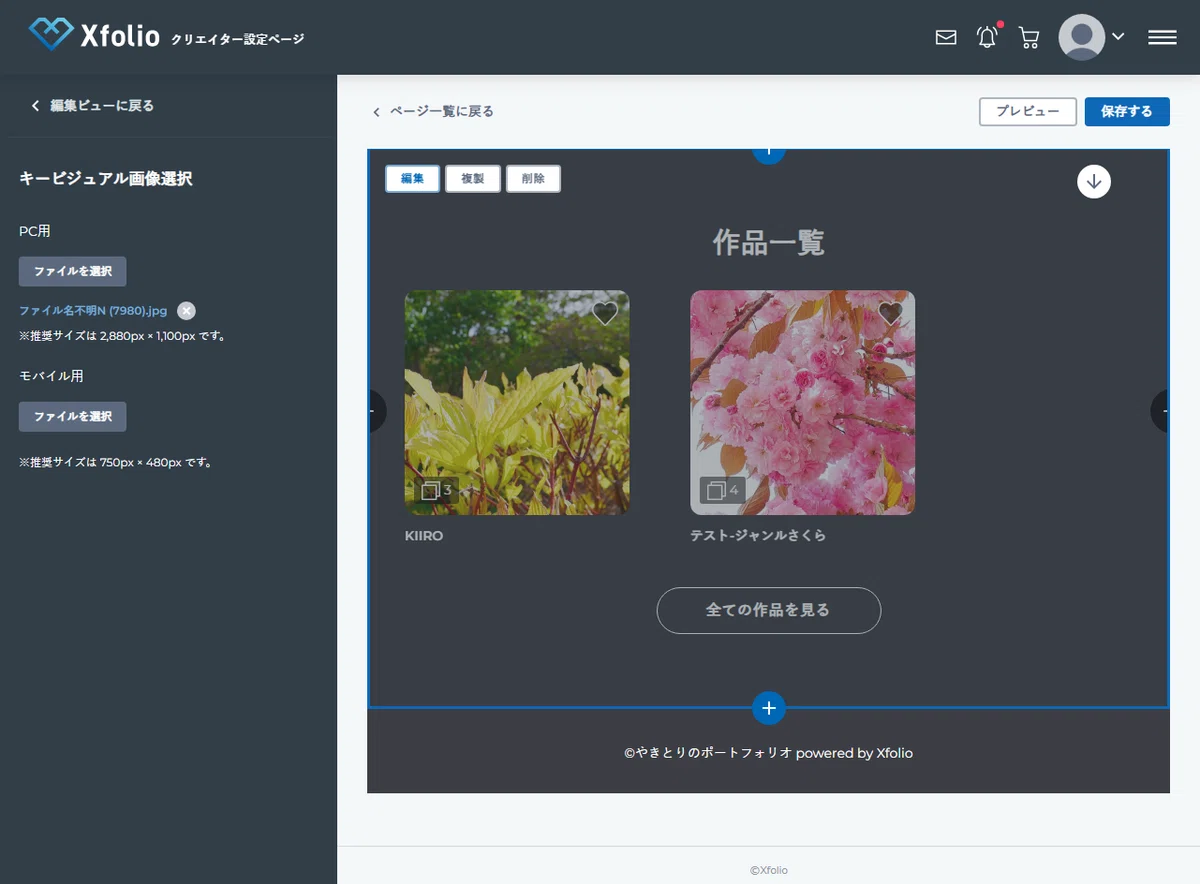
Task: Return to the edit view (編集ビューに戻る)
Action: point(92,105)
